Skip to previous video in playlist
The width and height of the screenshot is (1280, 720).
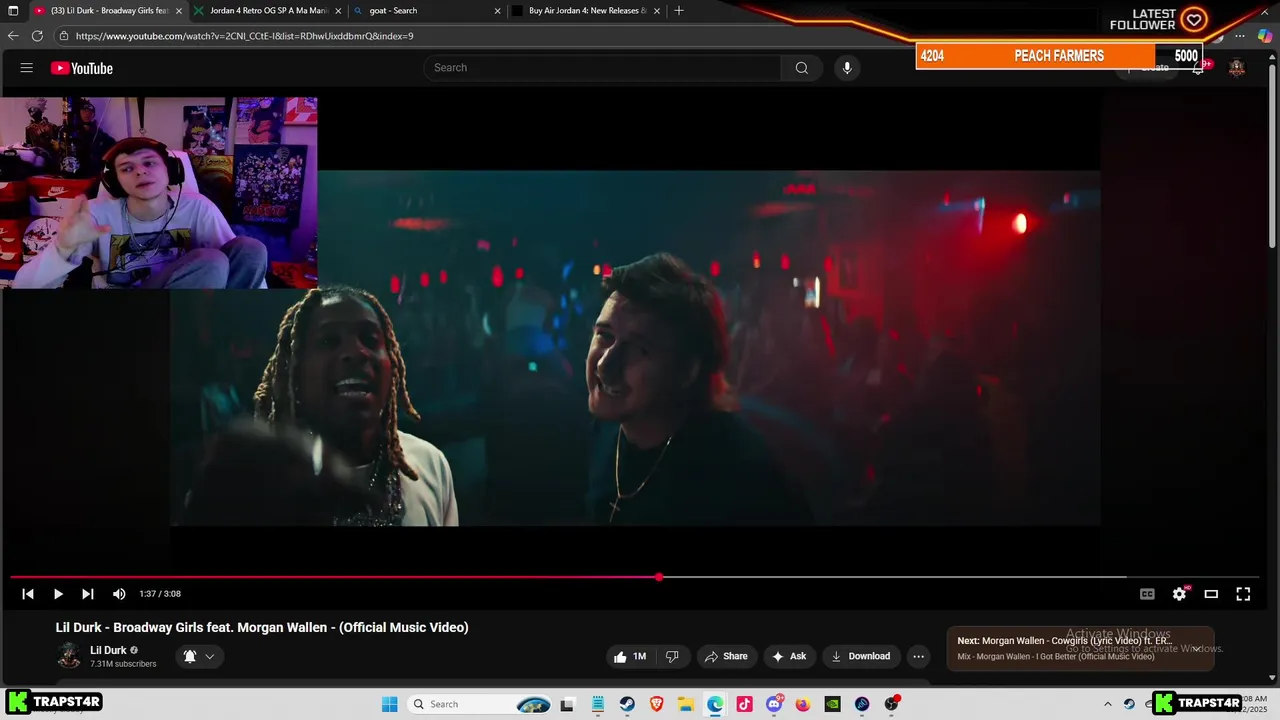tap(28, 594)
